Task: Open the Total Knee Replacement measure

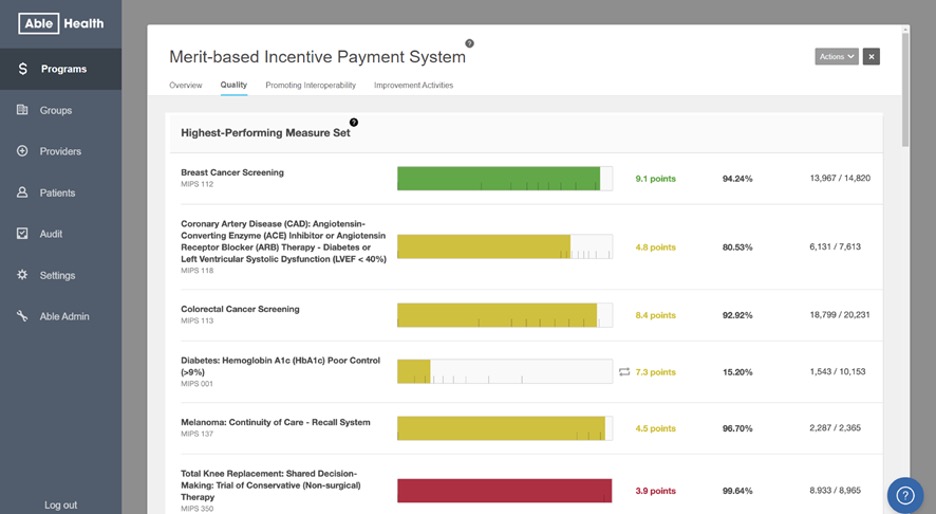Action: tap(270, 485)
